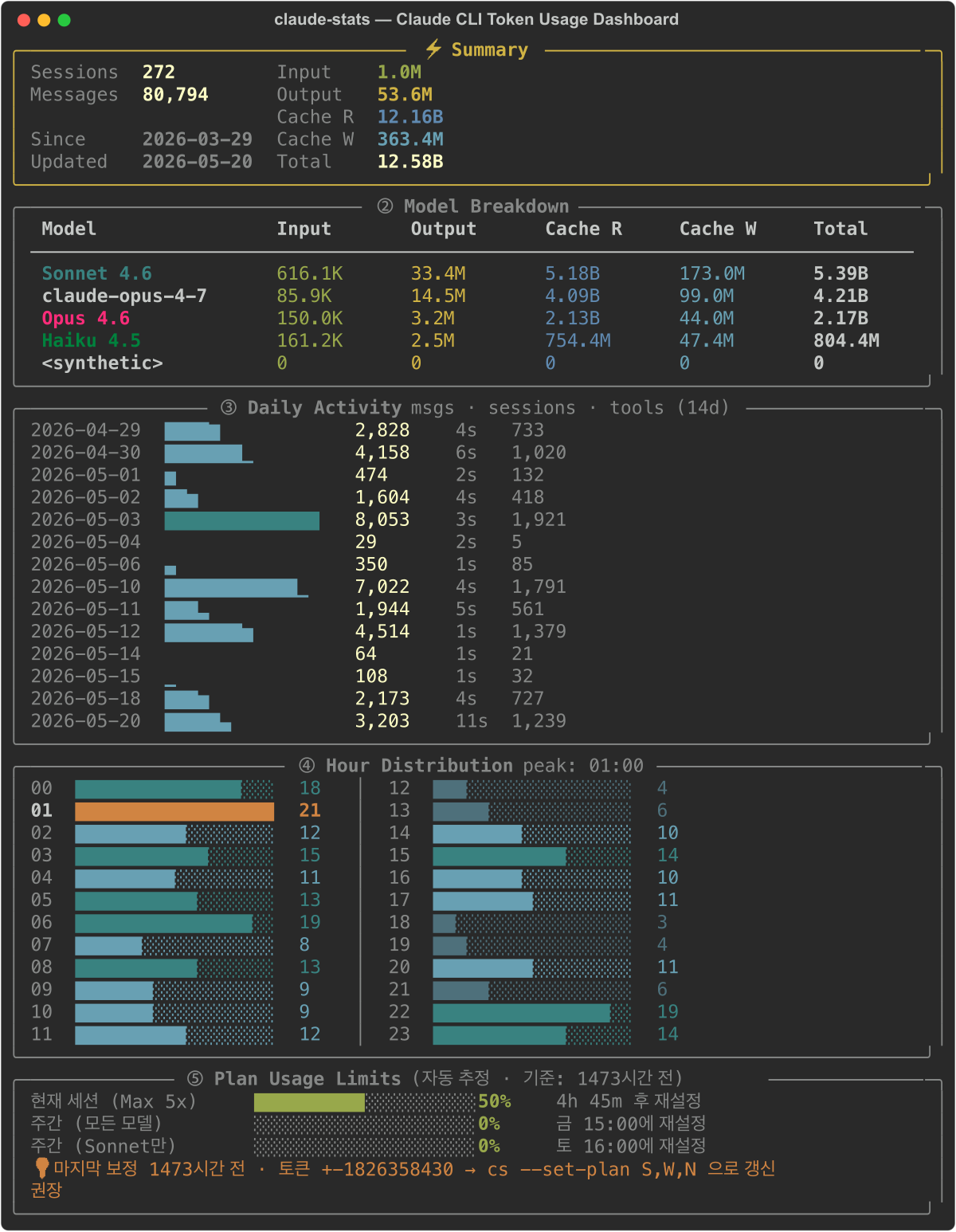Screen dimensions: 956x1232
Task: Select the Haiku 4.5 model row
Action: pyautogui.click(x=472, y=340)
